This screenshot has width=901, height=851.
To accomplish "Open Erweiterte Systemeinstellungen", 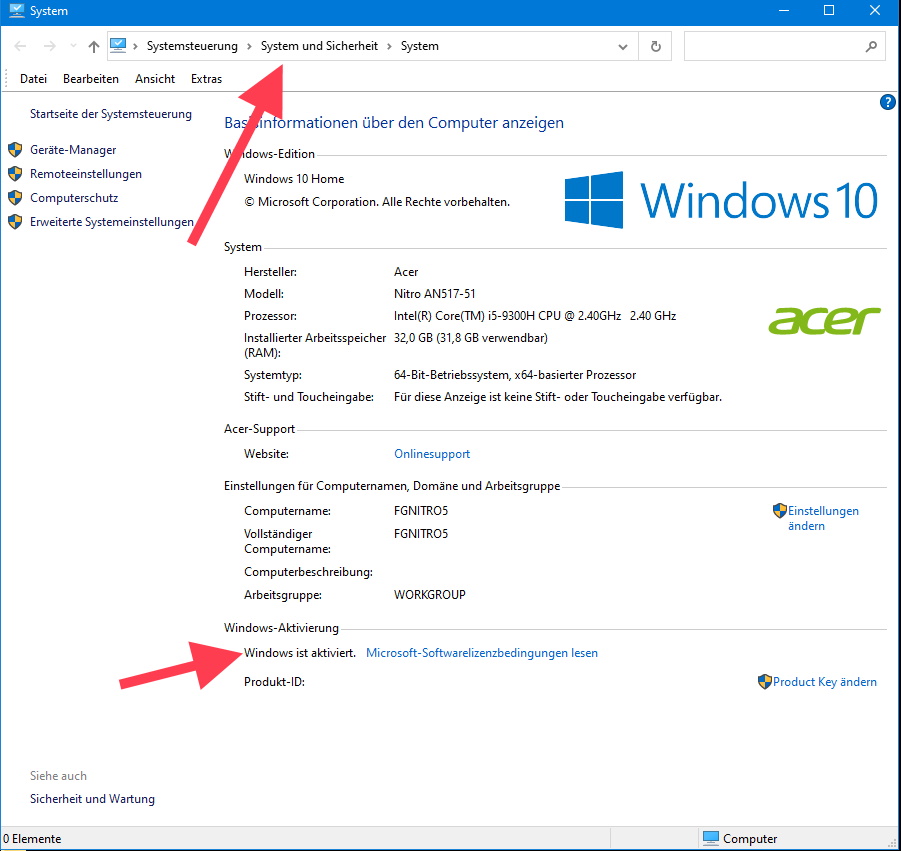I will coord(111,222).
